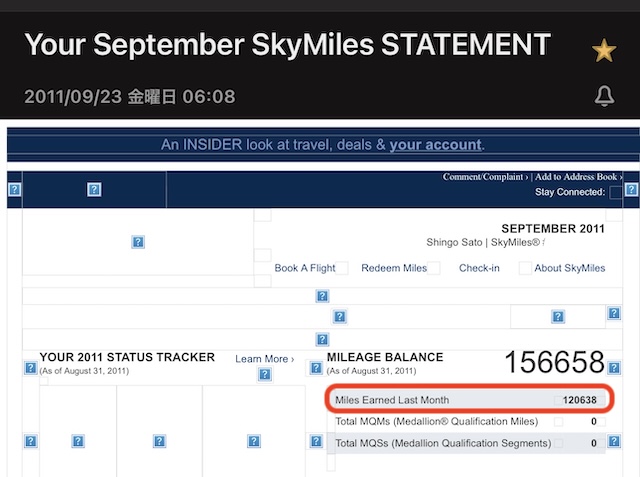Click Add to Address Book link
The width and height of the screenshot is (640, 477).
tap(578, 177)
